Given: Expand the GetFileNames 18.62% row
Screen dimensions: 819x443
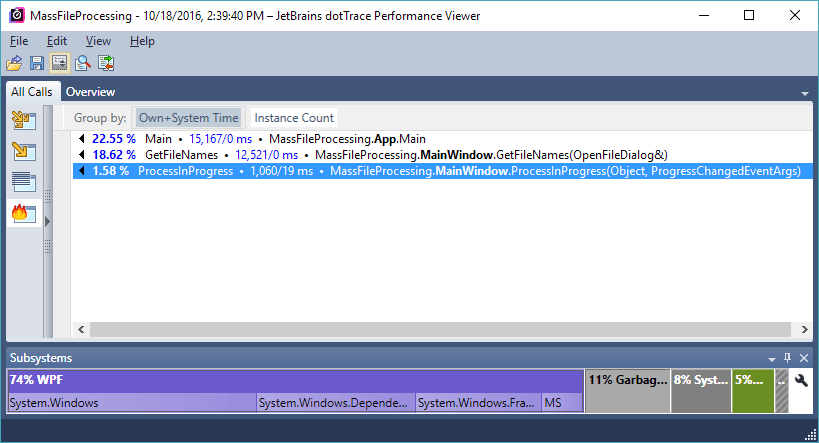Looking at the screenshot, I should (x=81, y=155).
